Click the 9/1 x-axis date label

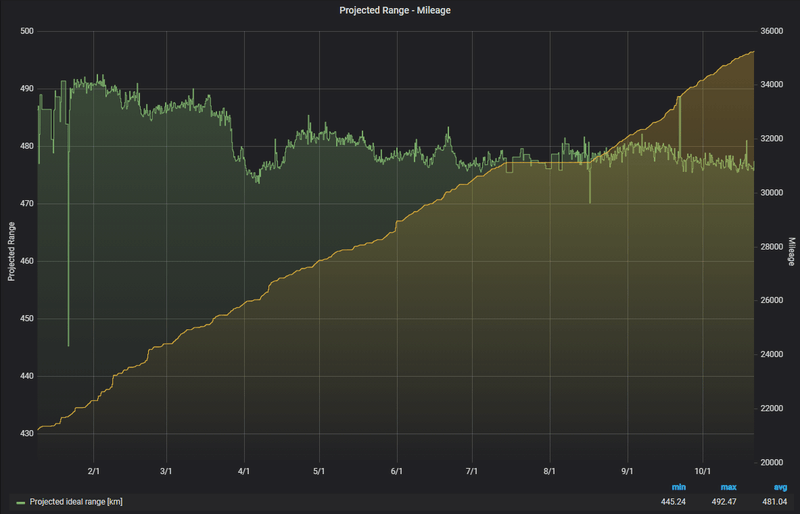click(627, 471)
